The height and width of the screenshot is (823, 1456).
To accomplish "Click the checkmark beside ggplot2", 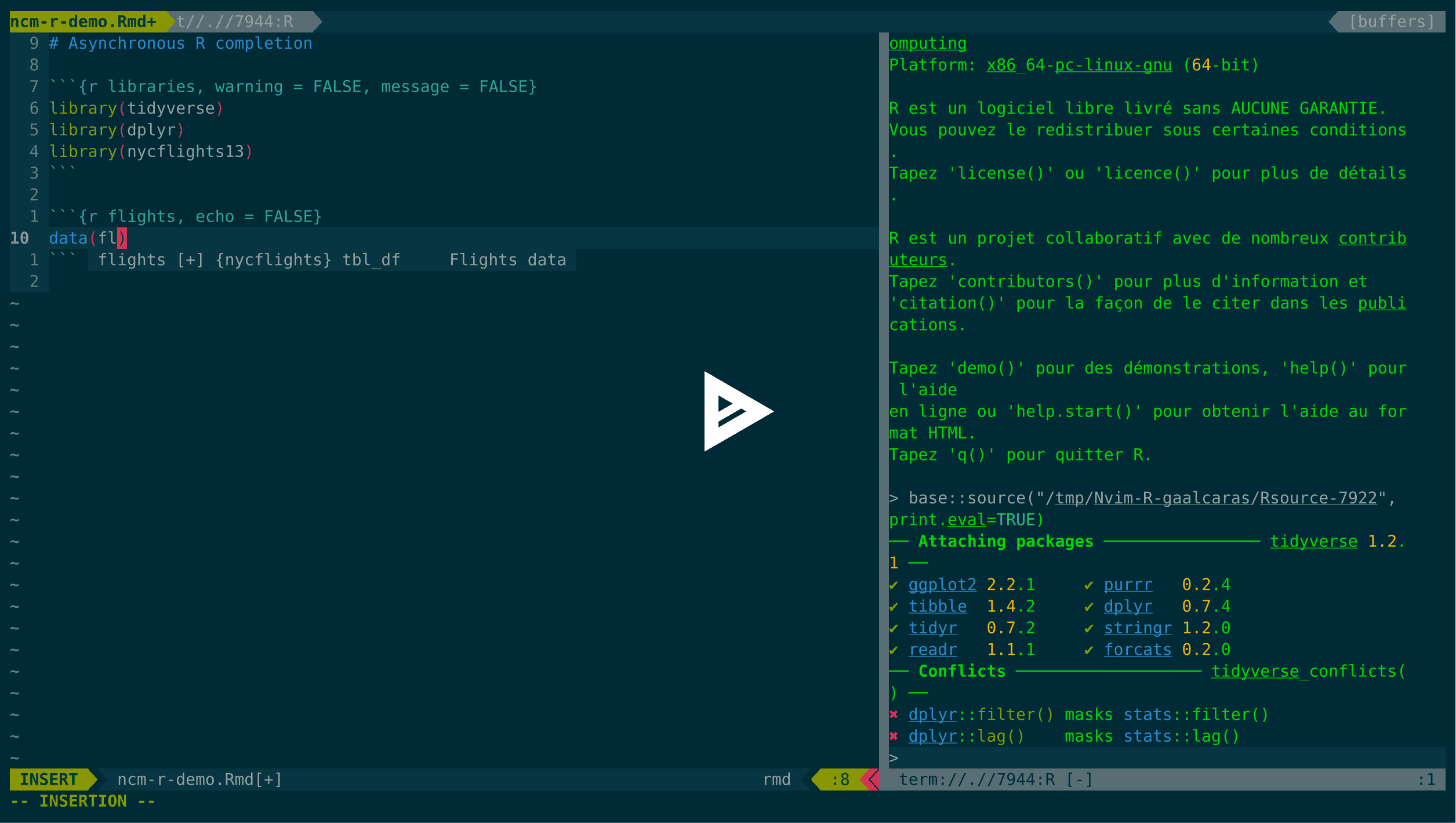I will [894, 585].
